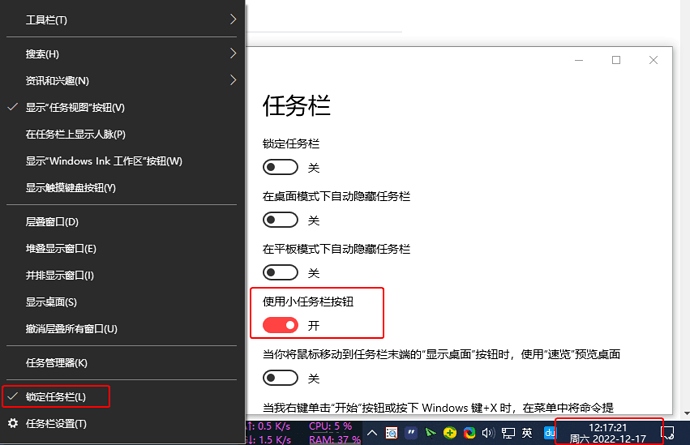Image resolution: width=690 pixels, height=445 pixels.
Task: Choose 显示"Windows Ink 工作区"按钮(W)
Action: (x=121, y=161)
